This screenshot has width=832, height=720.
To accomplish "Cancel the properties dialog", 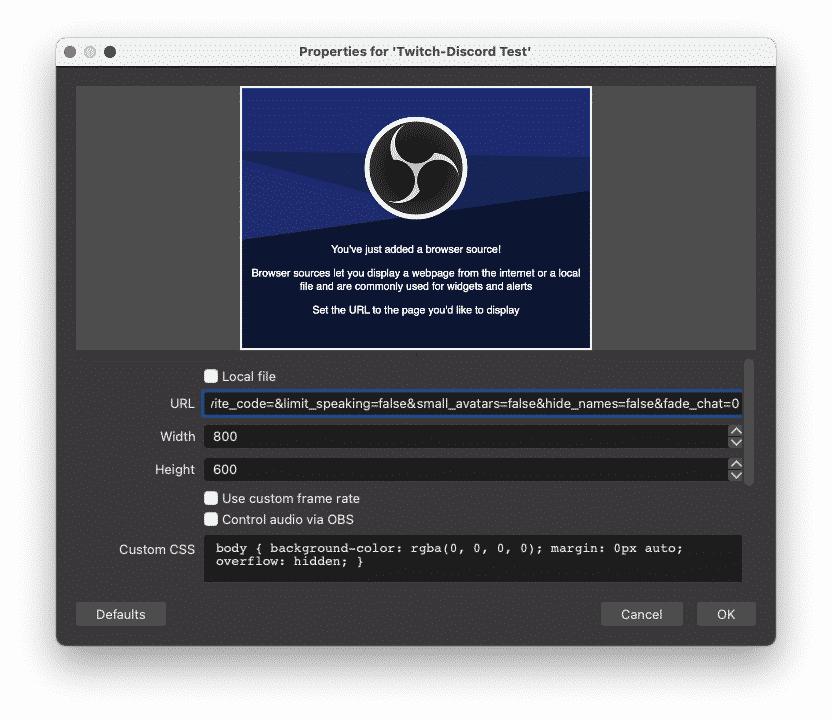I will pyautogui.click(x=642, y=614).
